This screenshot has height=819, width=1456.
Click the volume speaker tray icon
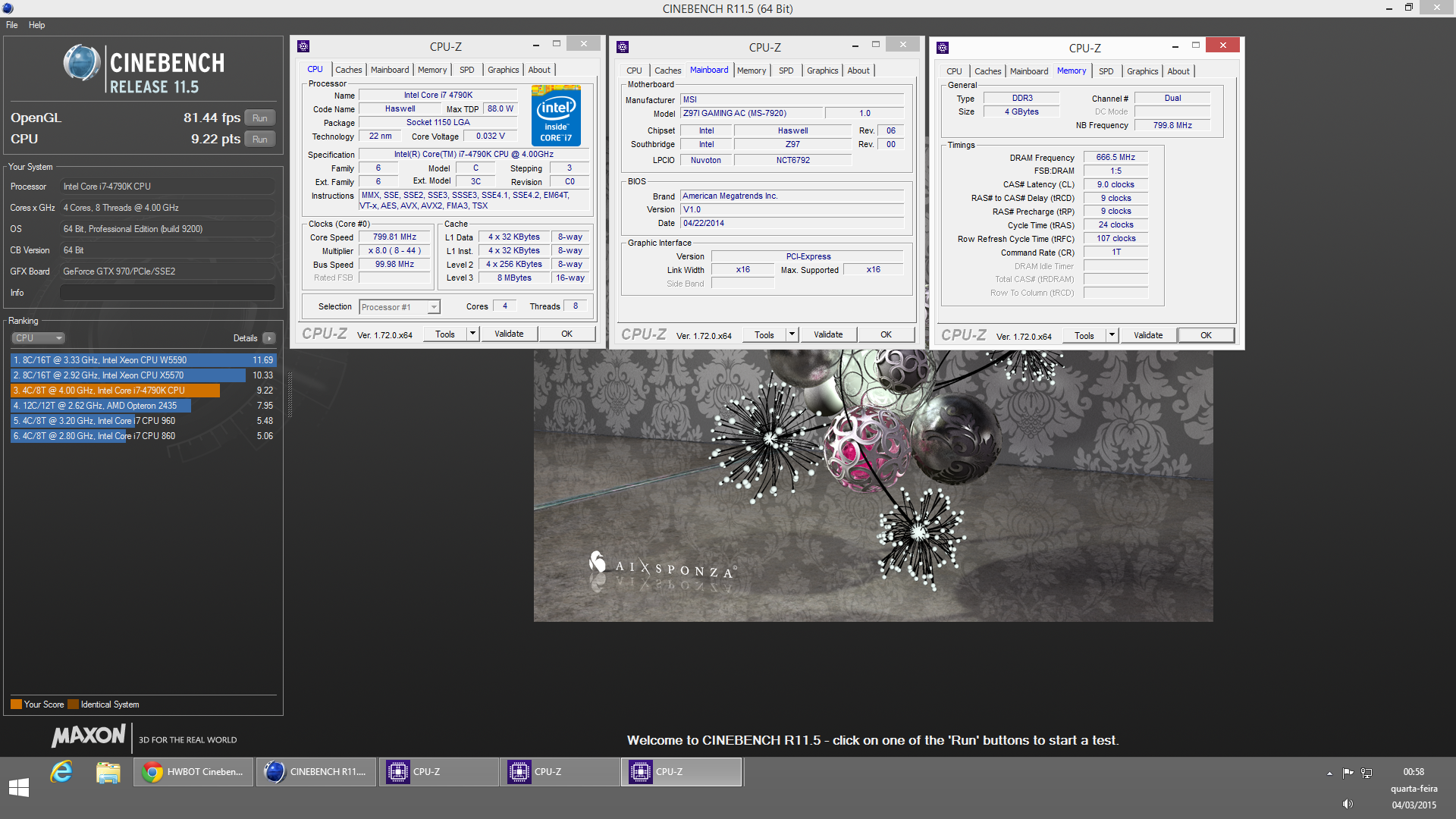pos(1348,804)
